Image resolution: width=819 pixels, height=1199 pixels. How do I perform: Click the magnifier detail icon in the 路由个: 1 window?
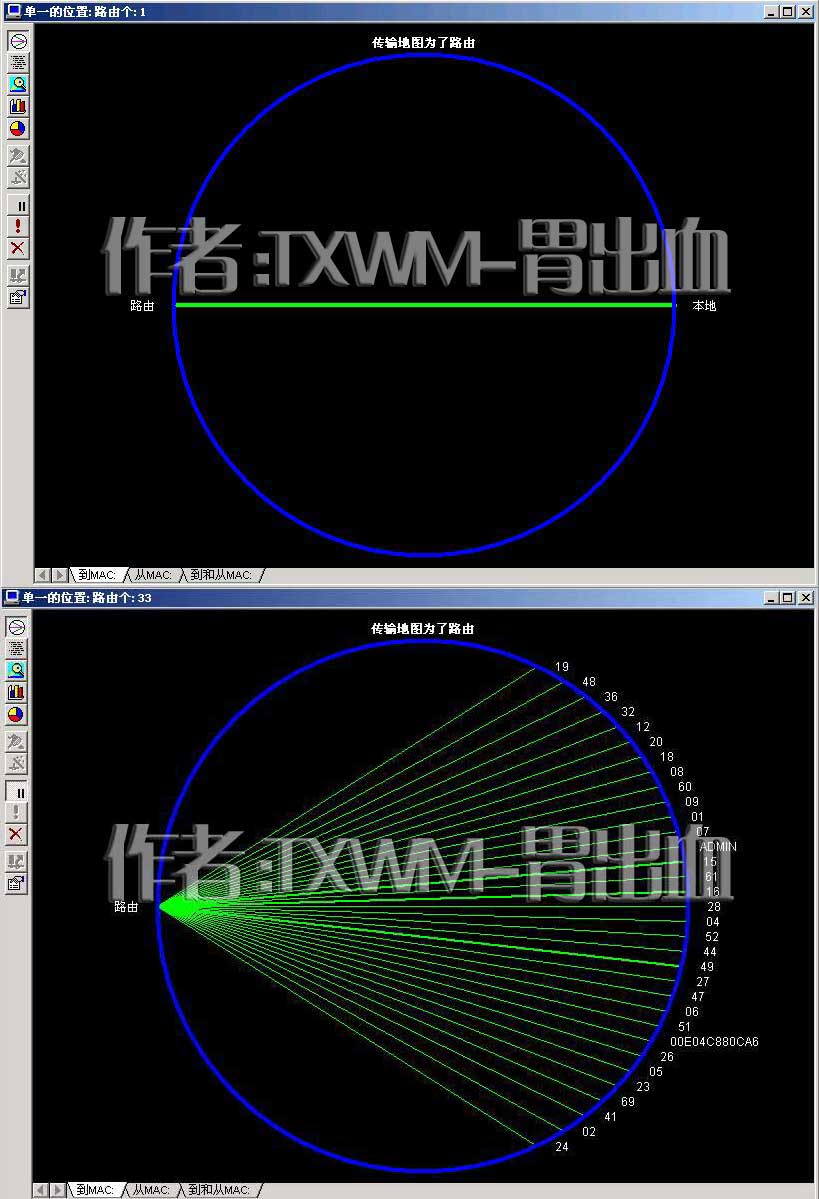(18, 84)
